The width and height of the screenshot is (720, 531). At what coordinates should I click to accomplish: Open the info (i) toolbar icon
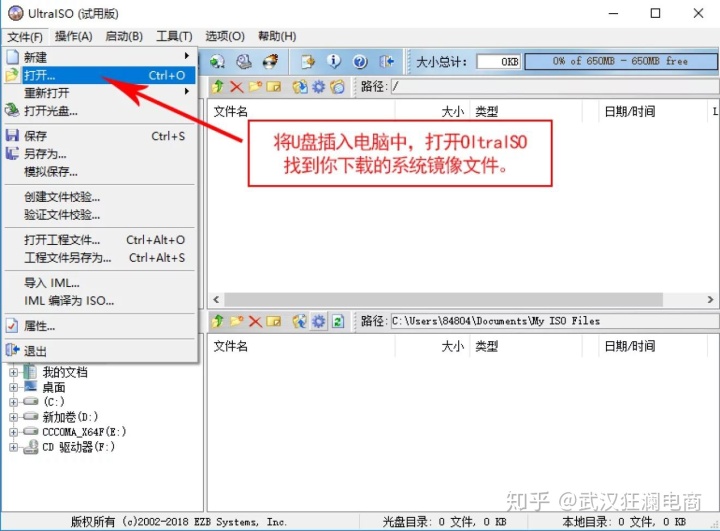point(334,61)
